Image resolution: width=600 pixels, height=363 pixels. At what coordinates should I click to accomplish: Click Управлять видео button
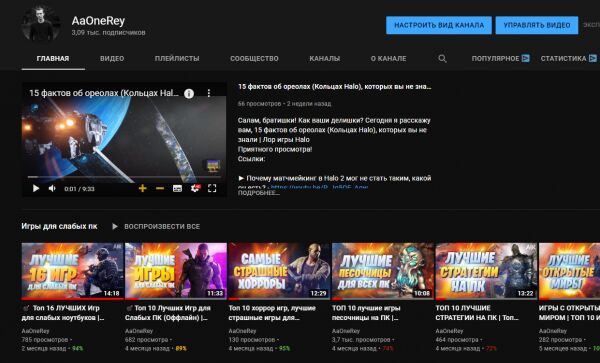537,25
